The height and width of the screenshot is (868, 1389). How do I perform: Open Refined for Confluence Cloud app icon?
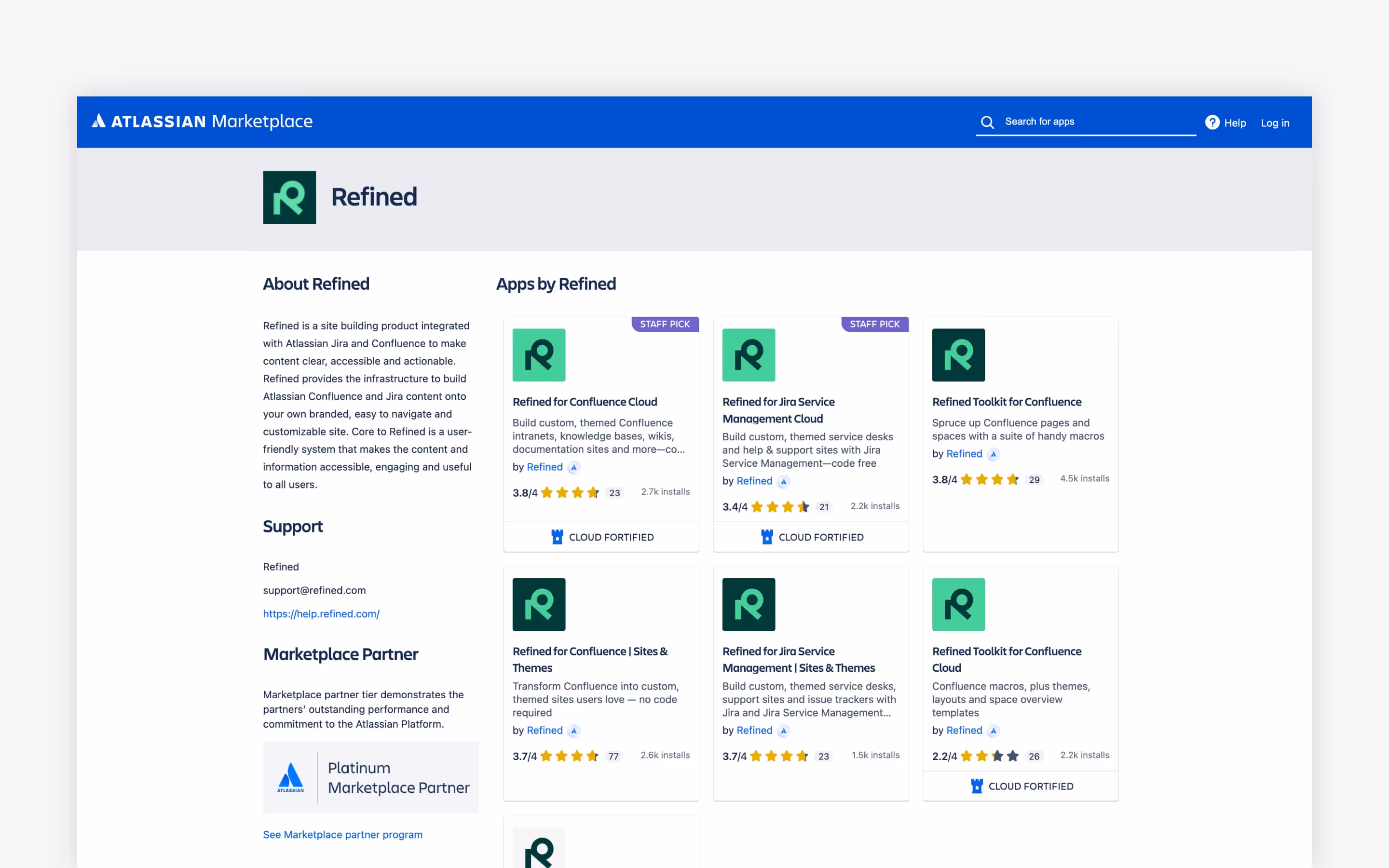coord(538,355)
